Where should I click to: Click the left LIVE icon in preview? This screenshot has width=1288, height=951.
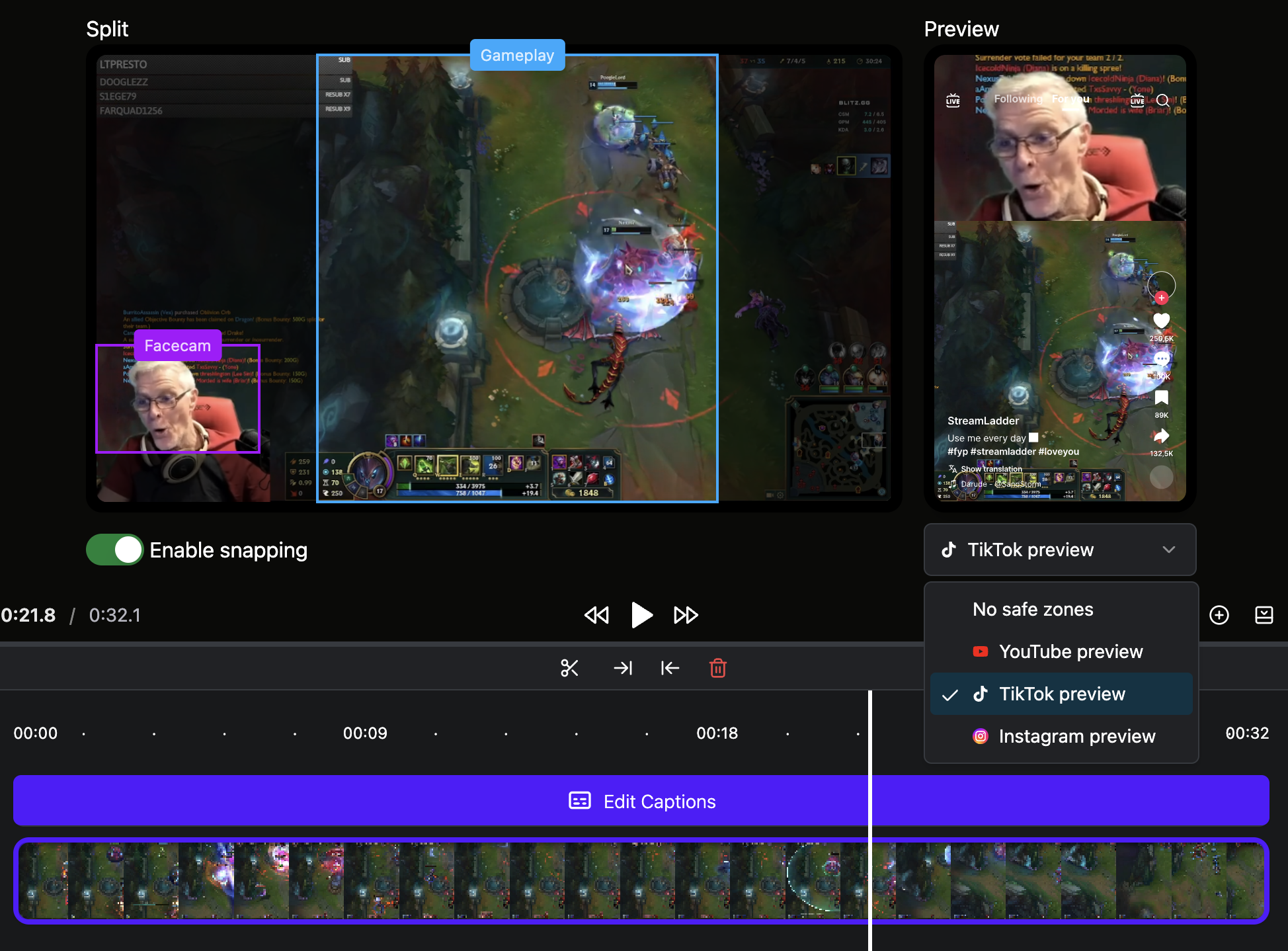(953, 100)
